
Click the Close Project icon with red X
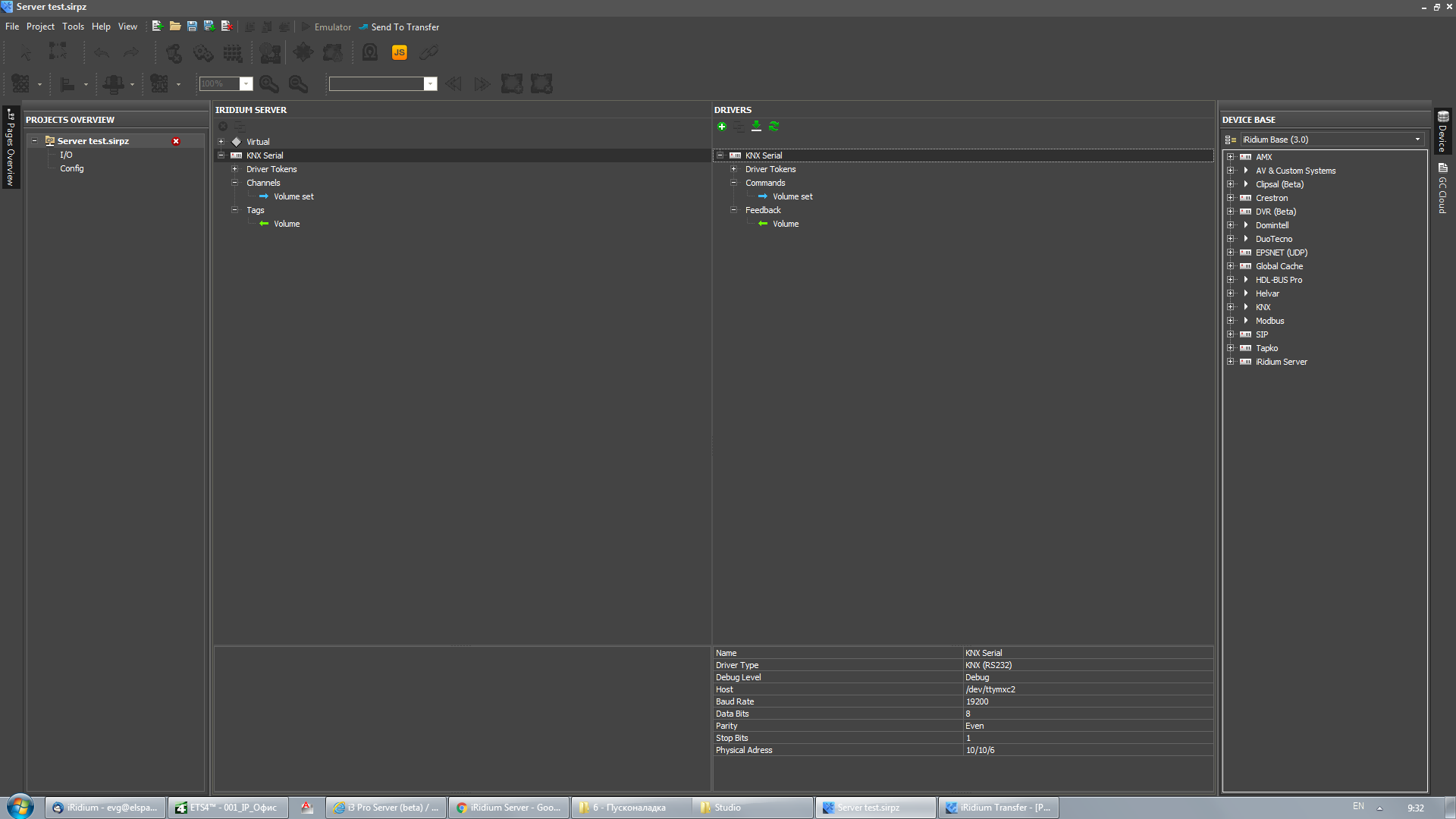[x=227, y=27]
